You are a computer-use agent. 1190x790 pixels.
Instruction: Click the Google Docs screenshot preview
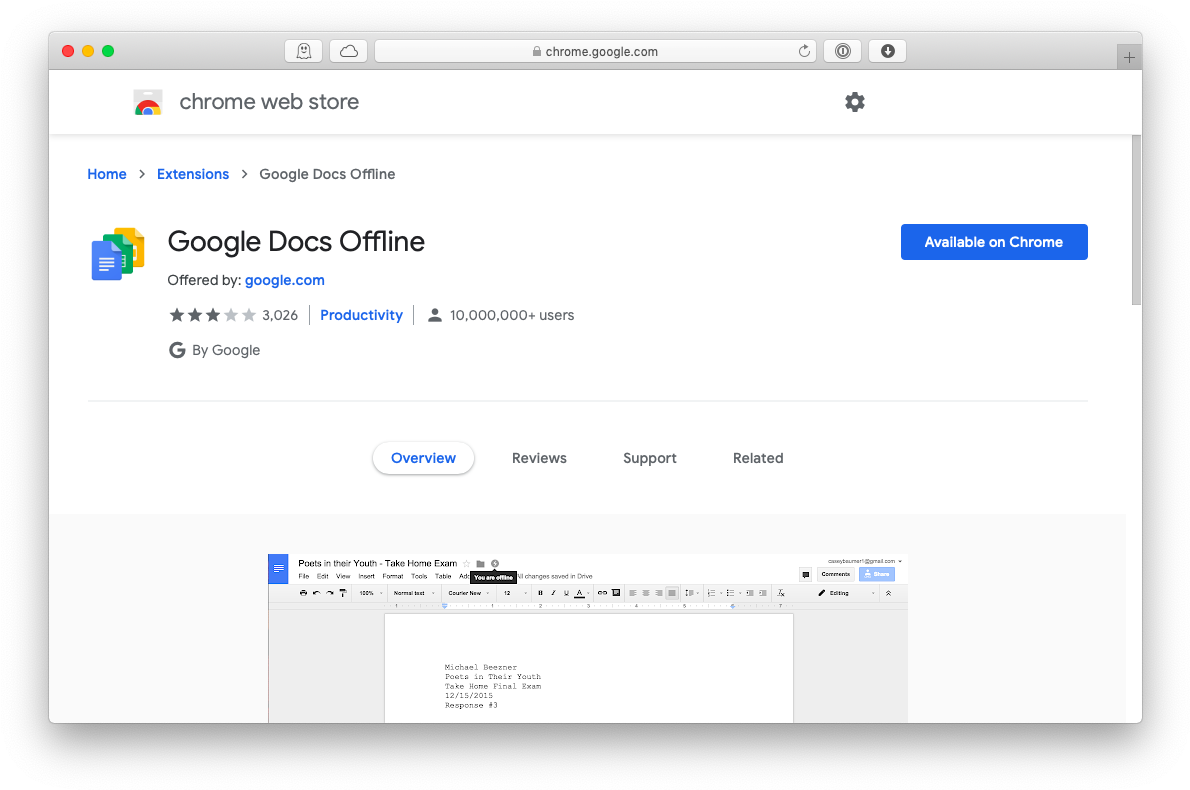(587, 638)
